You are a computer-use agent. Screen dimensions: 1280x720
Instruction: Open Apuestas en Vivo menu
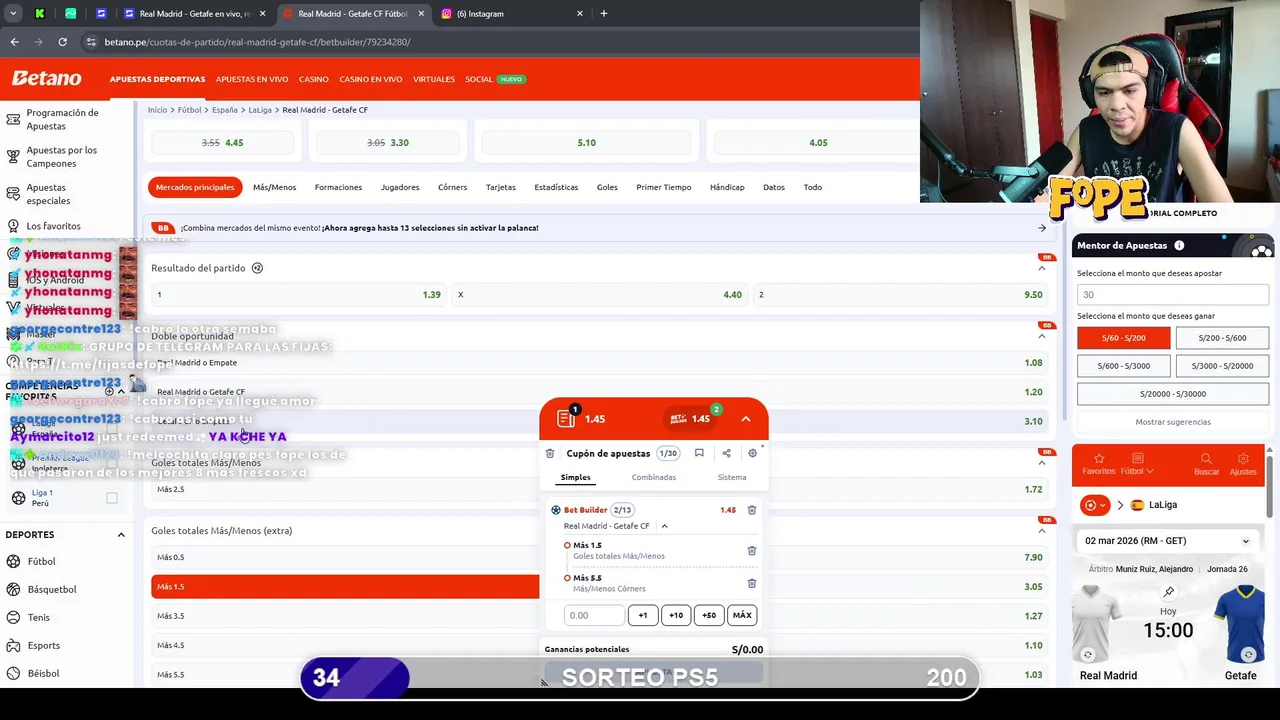pyautogui.click(x=252, y=79)
